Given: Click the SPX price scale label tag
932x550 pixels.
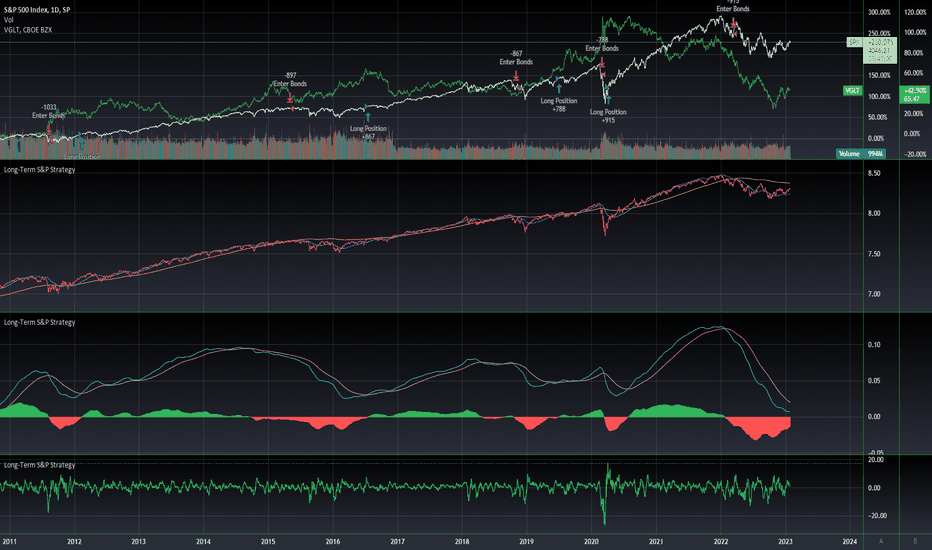Looking at the screenshot, I should [854, 42].
